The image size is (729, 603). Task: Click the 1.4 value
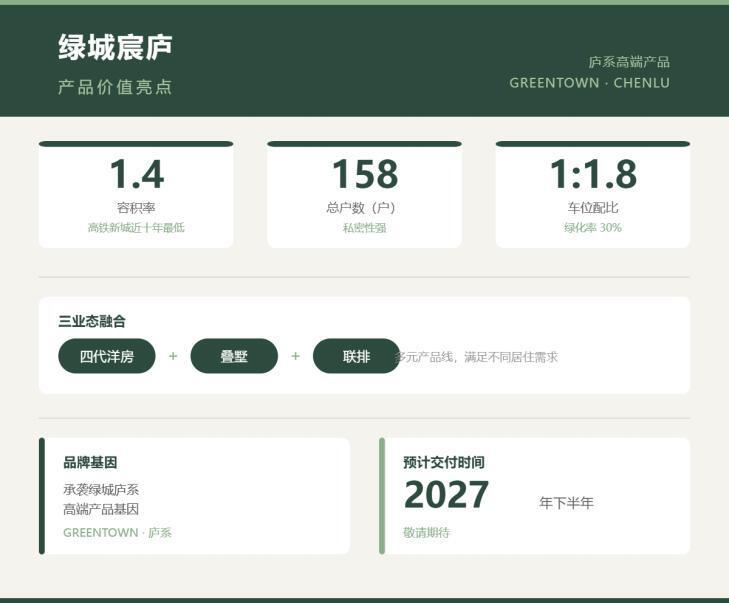pos(137,174)
